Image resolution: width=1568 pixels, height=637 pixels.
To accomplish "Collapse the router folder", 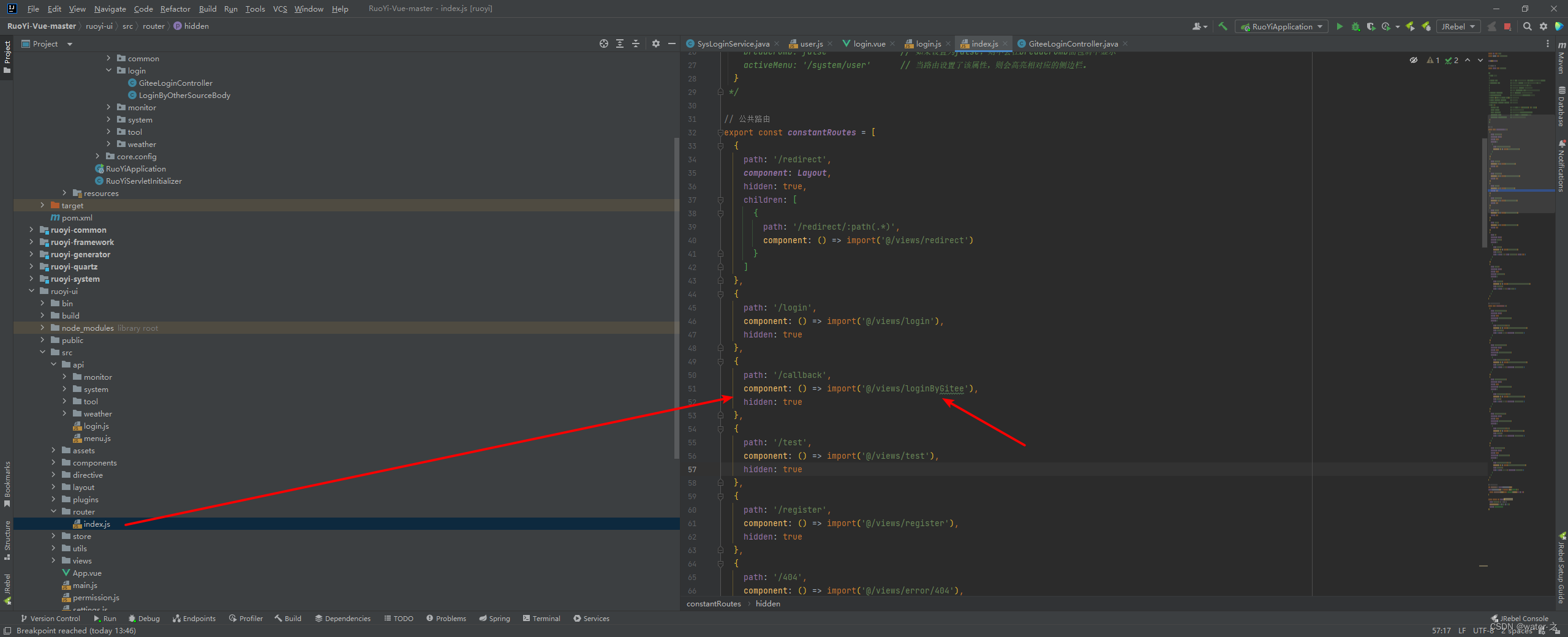I will (x=53, y=511).
